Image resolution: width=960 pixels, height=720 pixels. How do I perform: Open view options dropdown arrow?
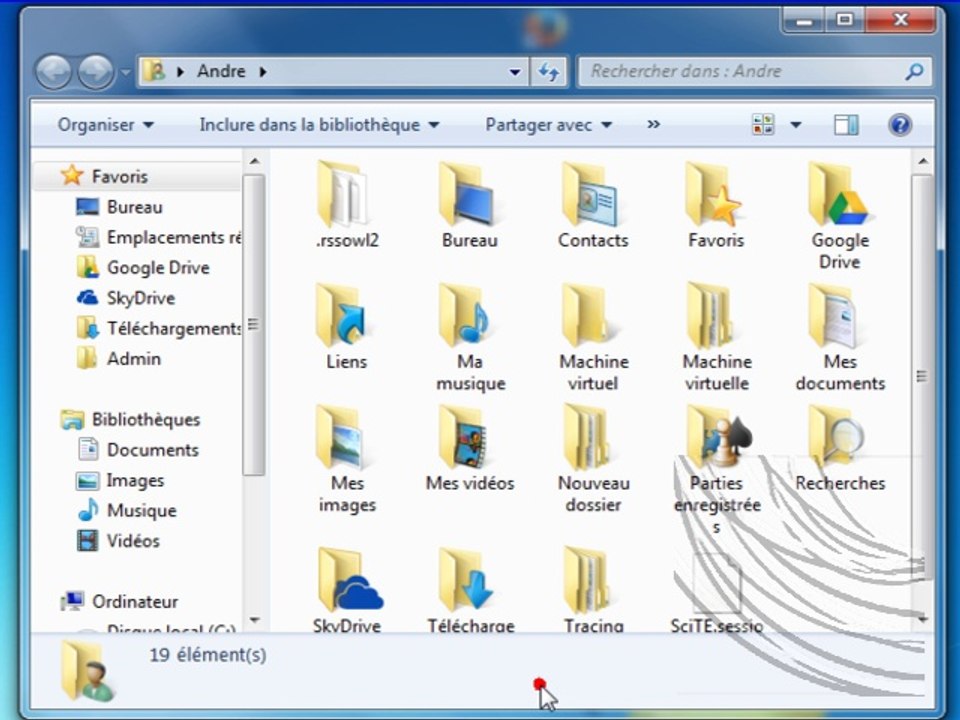pyautogui.click(x=795, y=125)
